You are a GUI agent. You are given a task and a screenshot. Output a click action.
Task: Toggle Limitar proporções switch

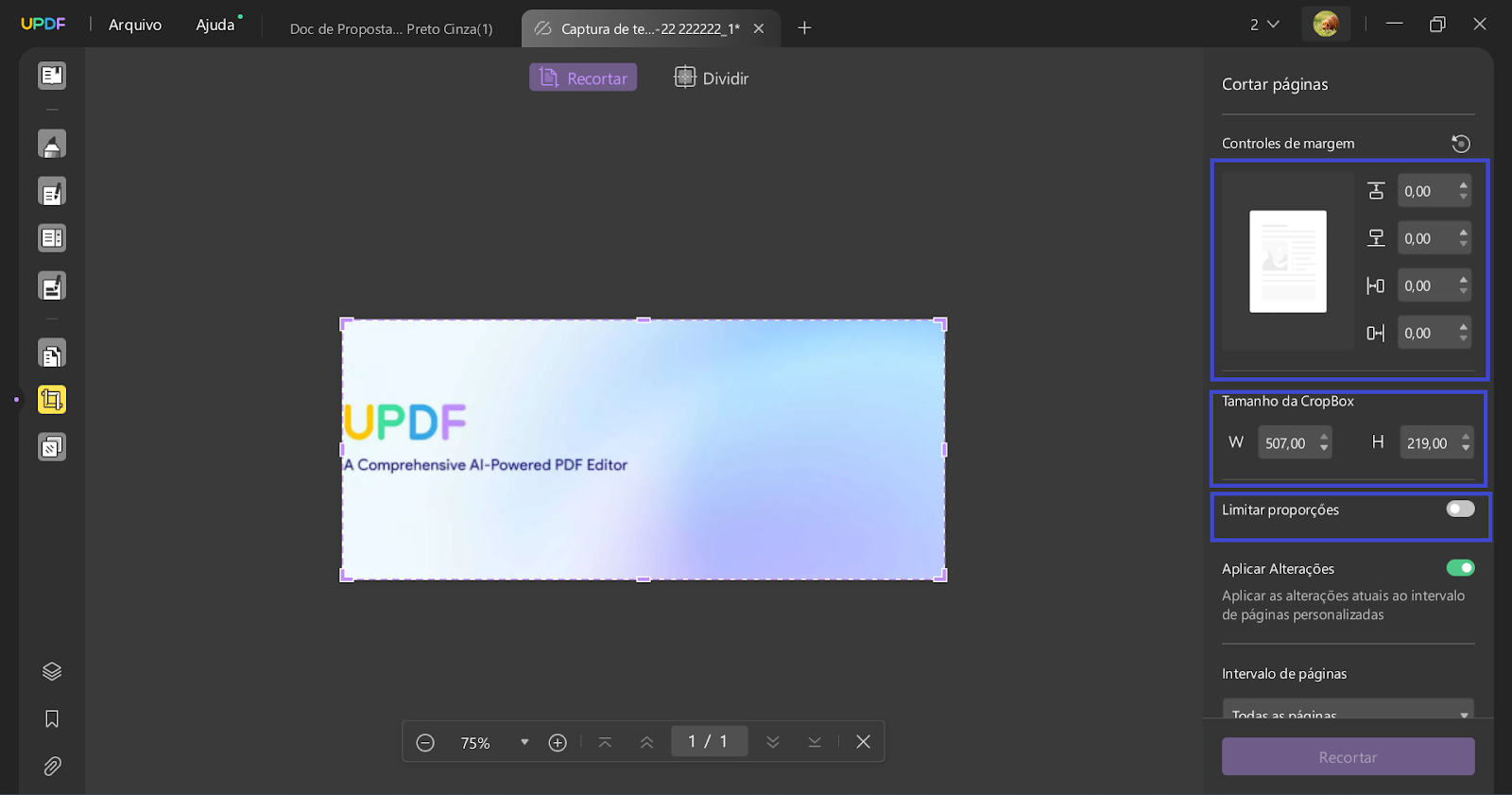(1460, 510)
